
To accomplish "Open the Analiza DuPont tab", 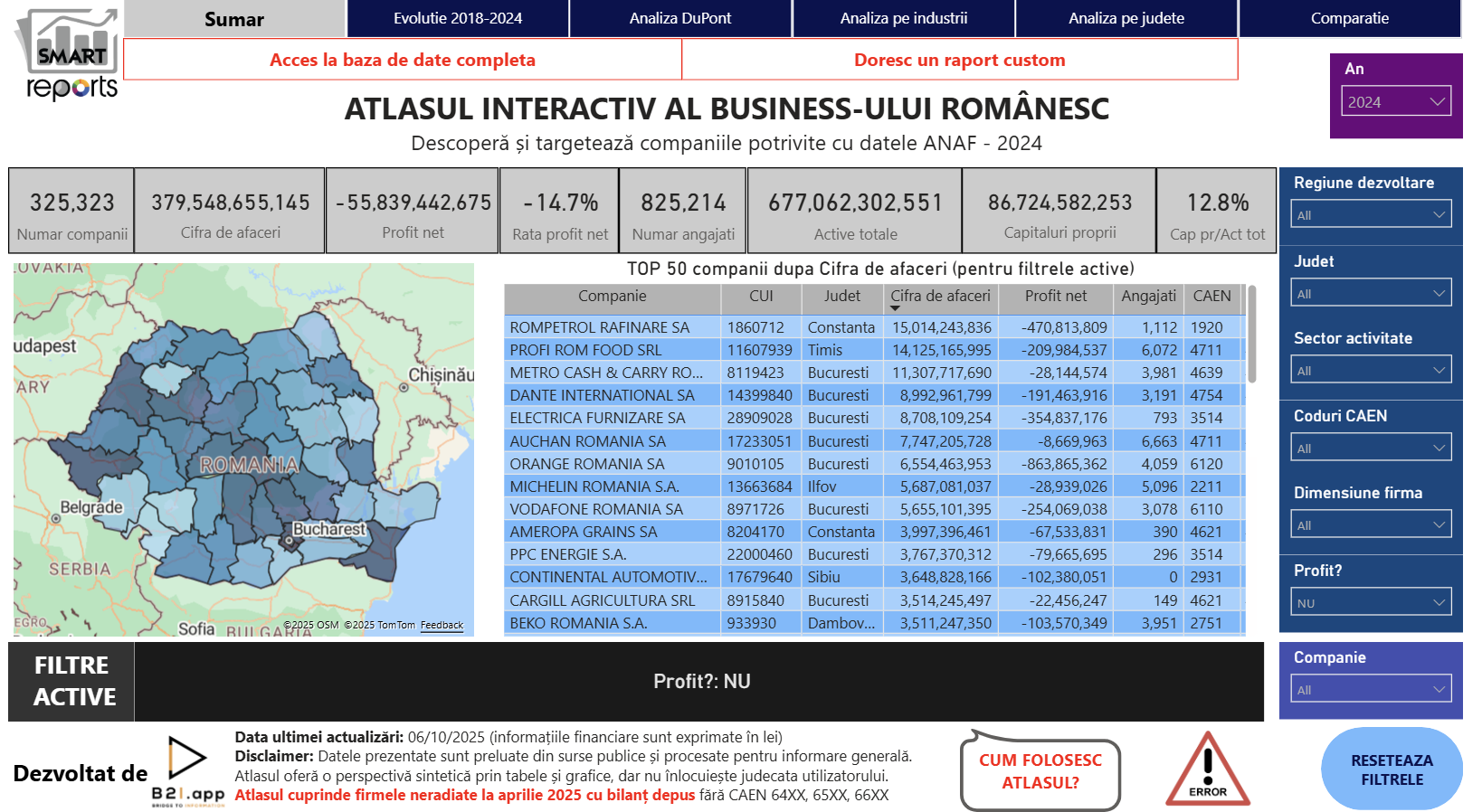I will coord(680,18).
